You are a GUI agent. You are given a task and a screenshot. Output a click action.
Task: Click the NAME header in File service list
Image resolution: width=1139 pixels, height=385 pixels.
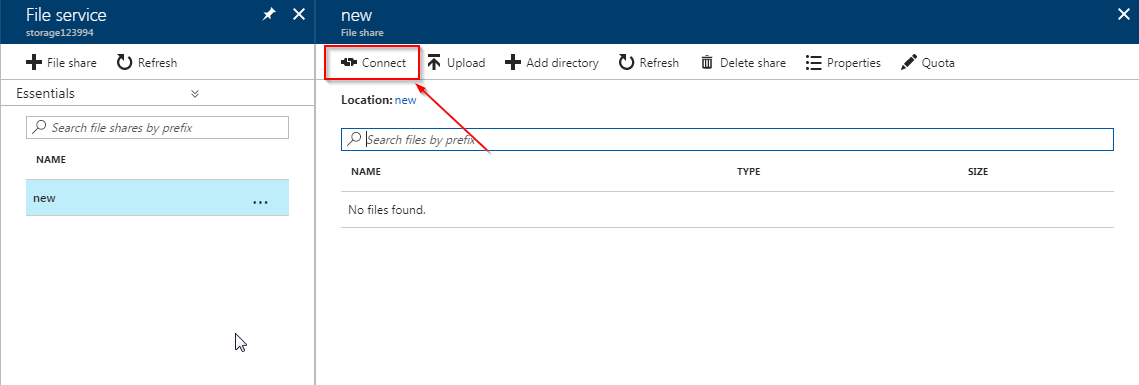[51, 160]
